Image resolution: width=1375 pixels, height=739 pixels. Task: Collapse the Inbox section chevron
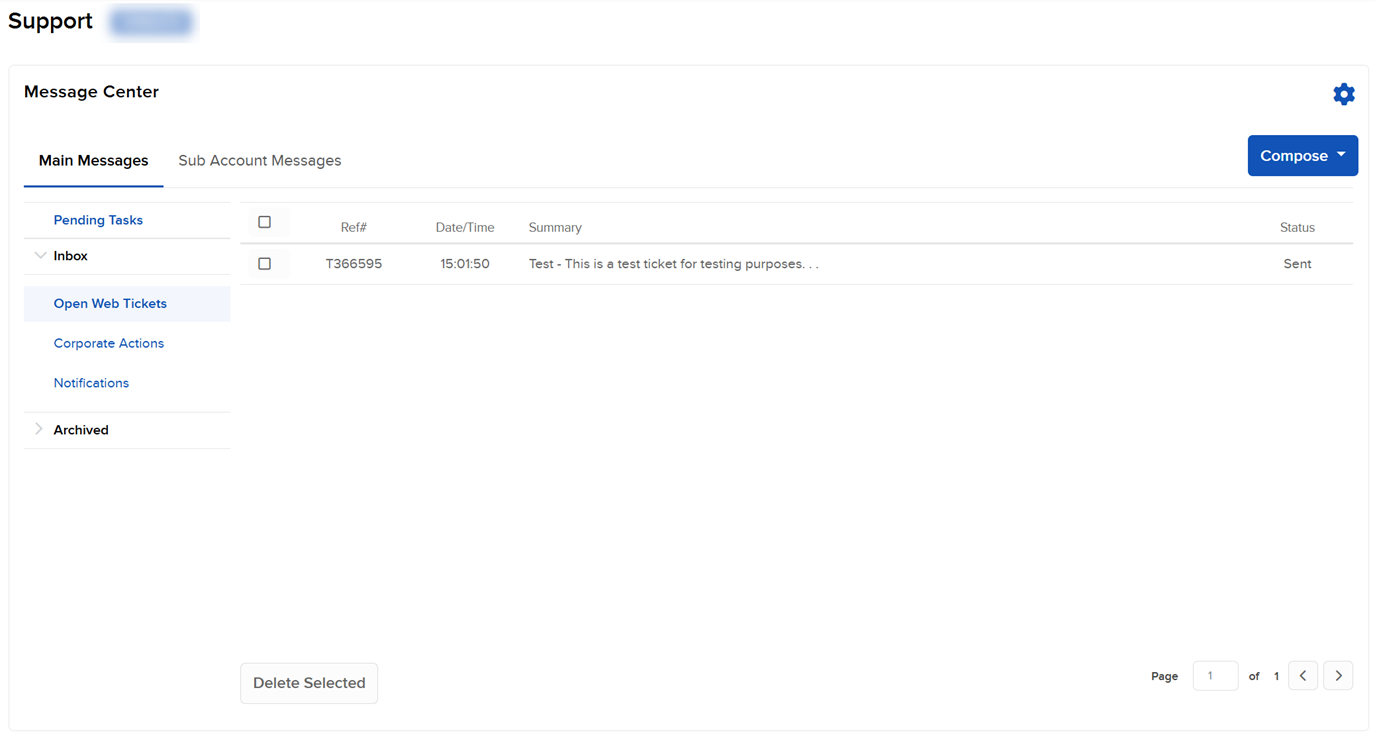coord(40,256)
